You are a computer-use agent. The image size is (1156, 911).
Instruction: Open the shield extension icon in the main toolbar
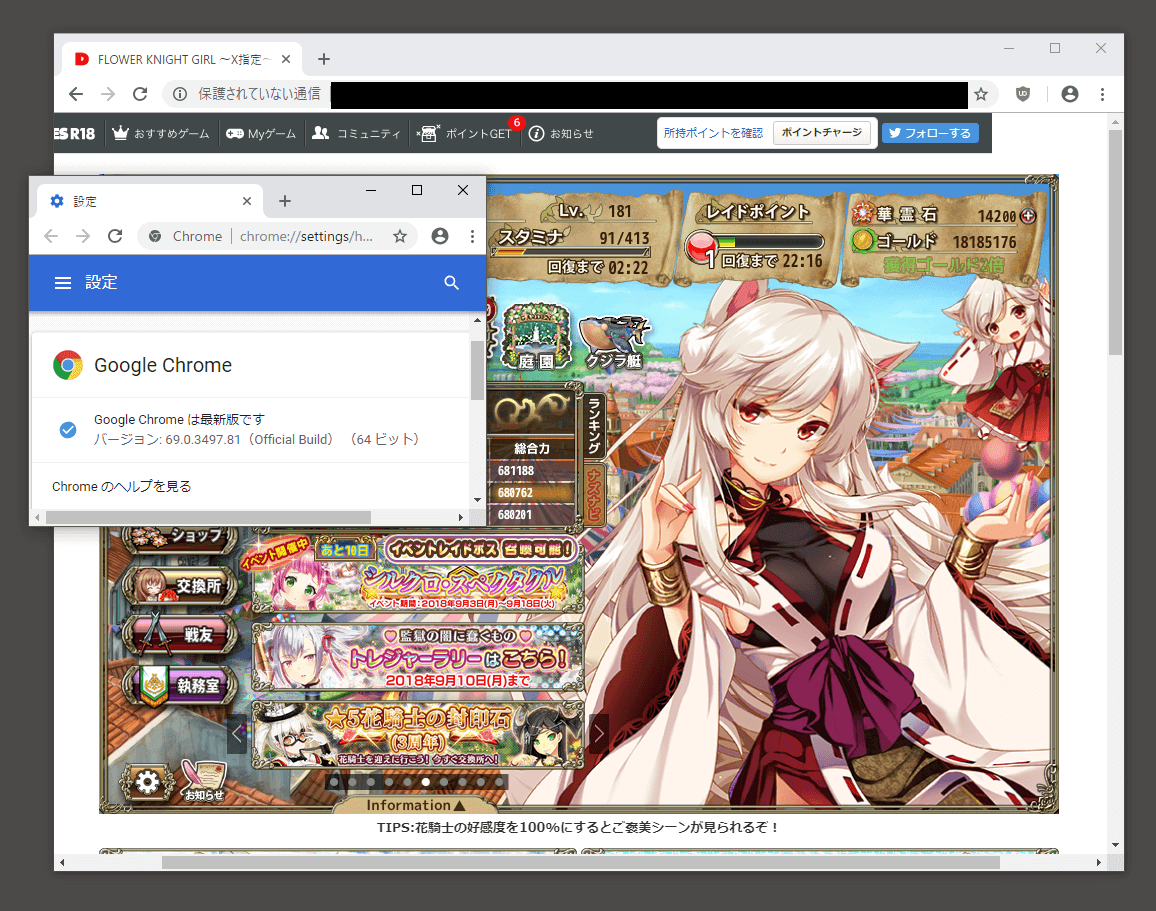tap(1023, 94)
